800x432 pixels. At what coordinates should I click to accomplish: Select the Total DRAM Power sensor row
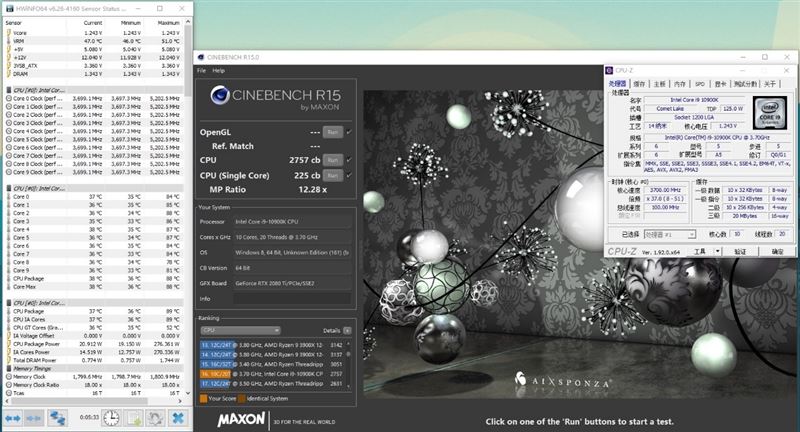coord(93,360)
